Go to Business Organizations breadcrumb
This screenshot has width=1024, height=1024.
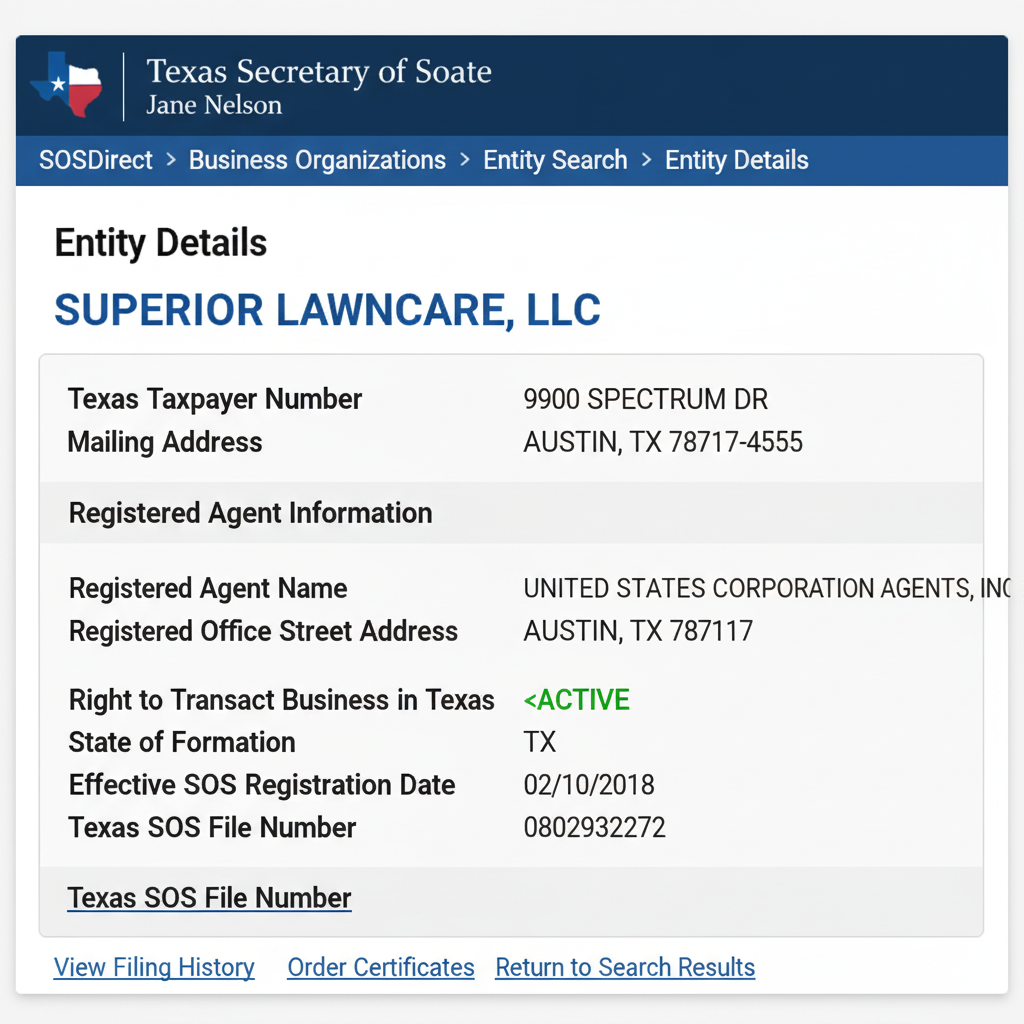[x=317, y=160]
